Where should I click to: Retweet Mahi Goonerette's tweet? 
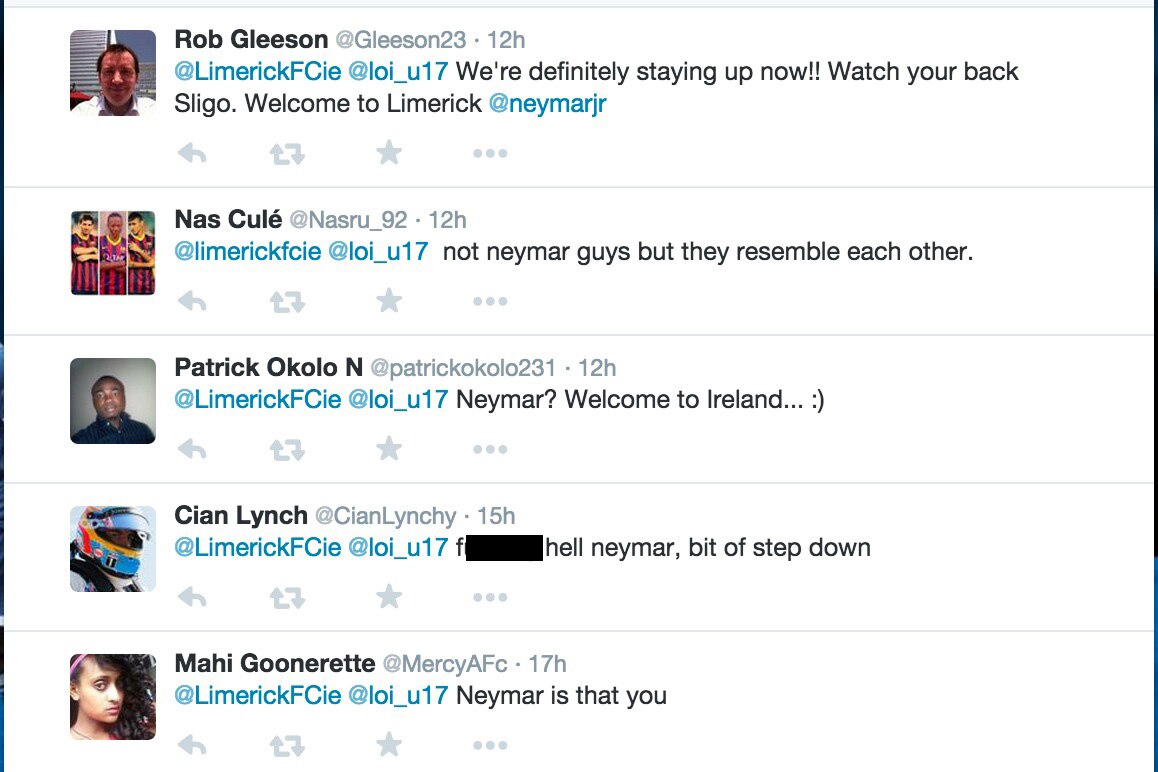[287, 745]
